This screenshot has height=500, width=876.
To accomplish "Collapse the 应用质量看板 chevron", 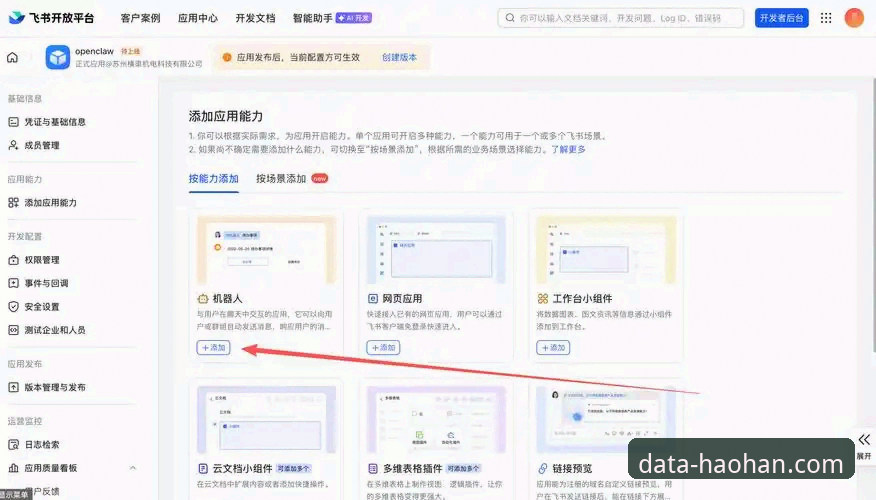I will [133, 468].
